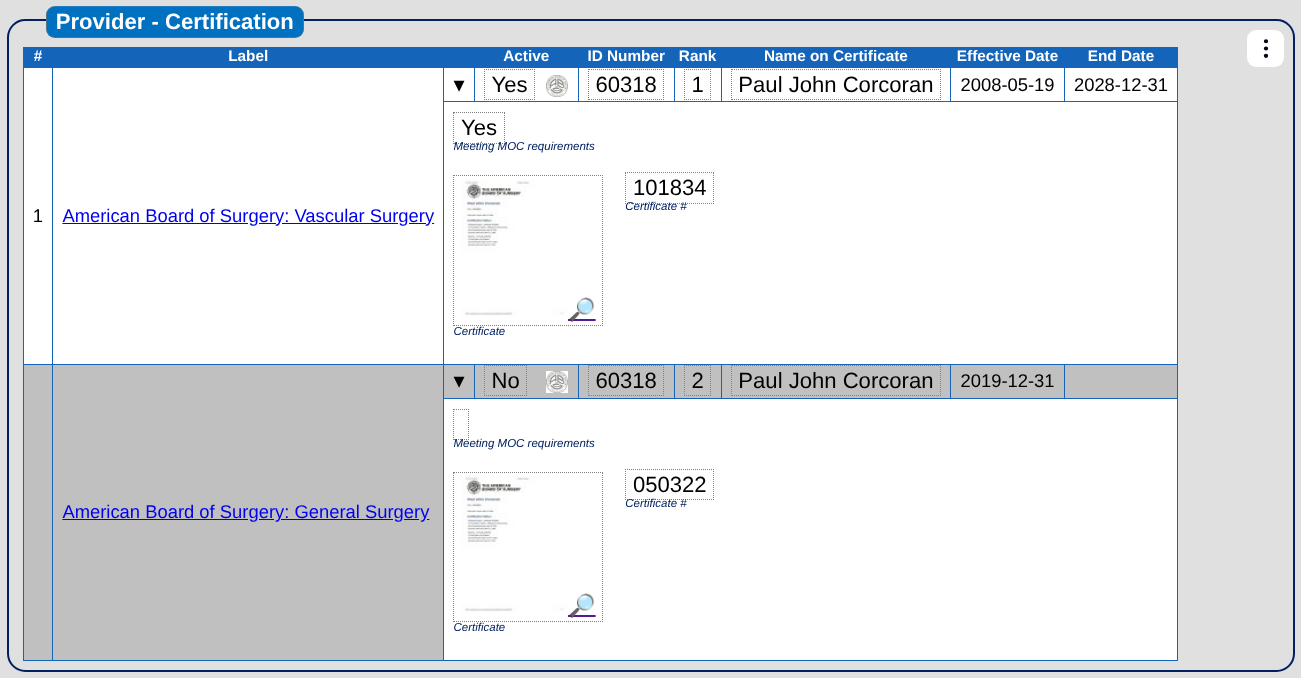Click the seal icon in Vascular Surgery row

point(557,85)
